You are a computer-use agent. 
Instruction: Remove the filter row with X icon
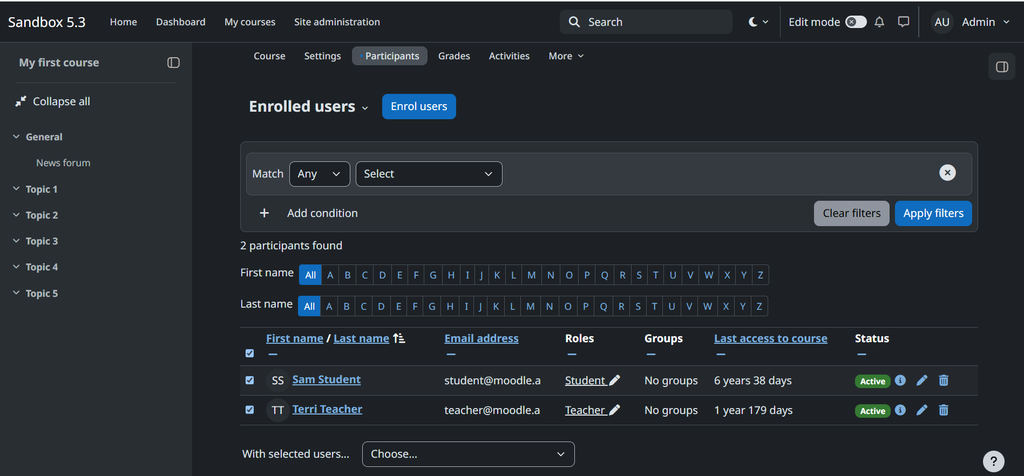948,172
